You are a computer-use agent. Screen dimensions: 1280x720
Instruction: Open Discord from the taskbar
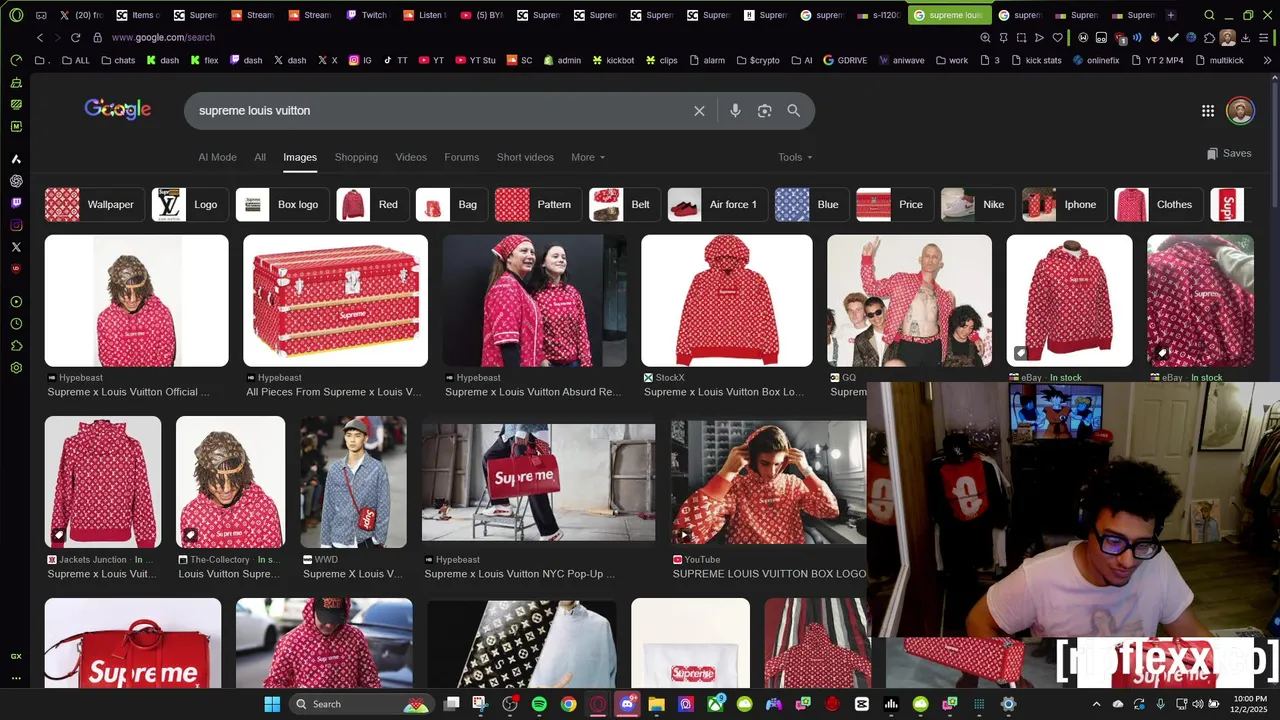628,704
